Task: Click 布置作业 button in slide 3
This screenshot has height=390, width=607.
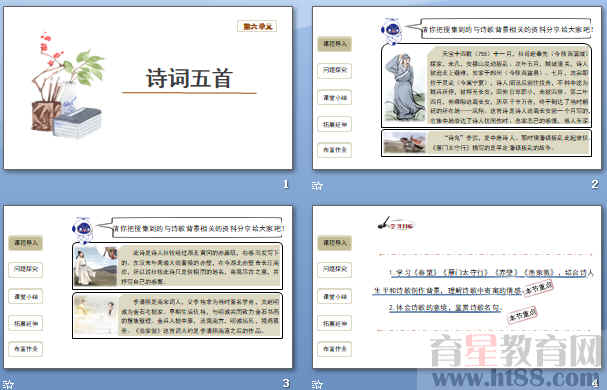Action: (26, 349)
